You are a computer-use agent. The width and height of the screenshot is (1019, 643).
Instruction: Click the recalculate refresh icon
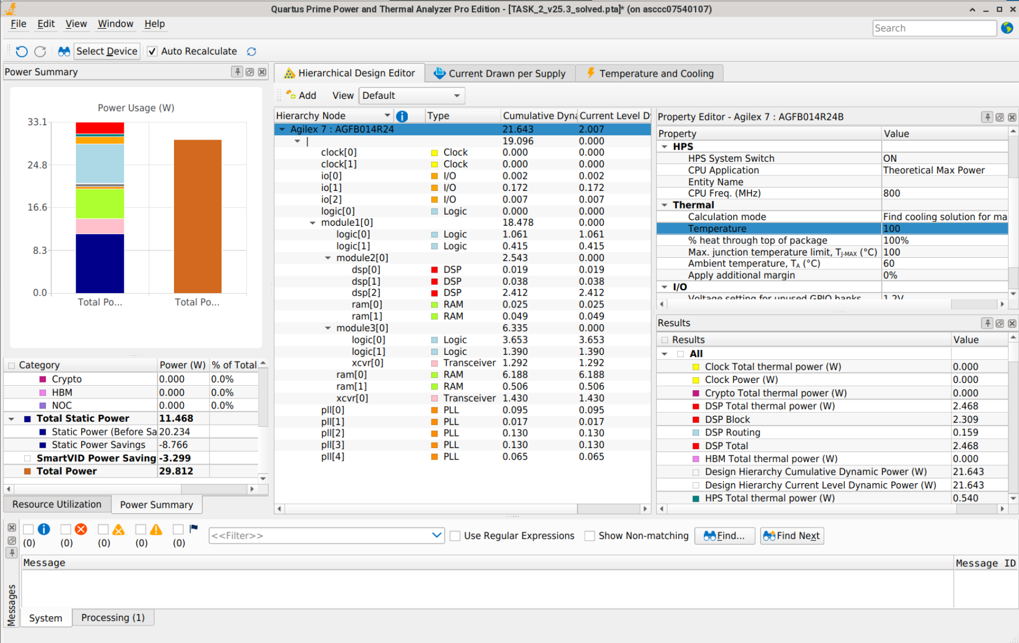point(252,51)
